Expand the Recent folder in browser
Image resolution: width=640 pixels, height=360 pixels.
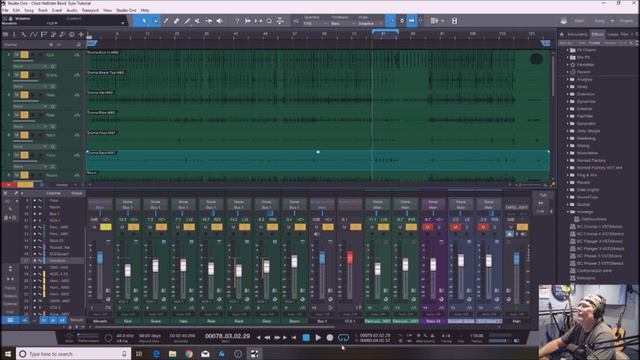pos(568,72)
